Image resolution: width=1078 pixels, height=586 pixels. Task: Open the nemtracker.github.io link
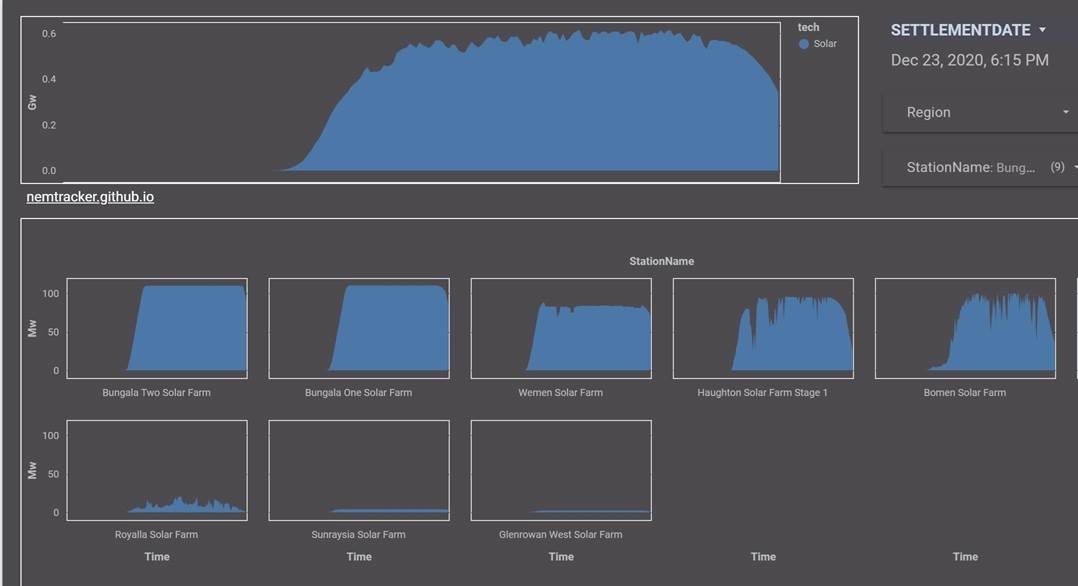(x=90, y=197)
